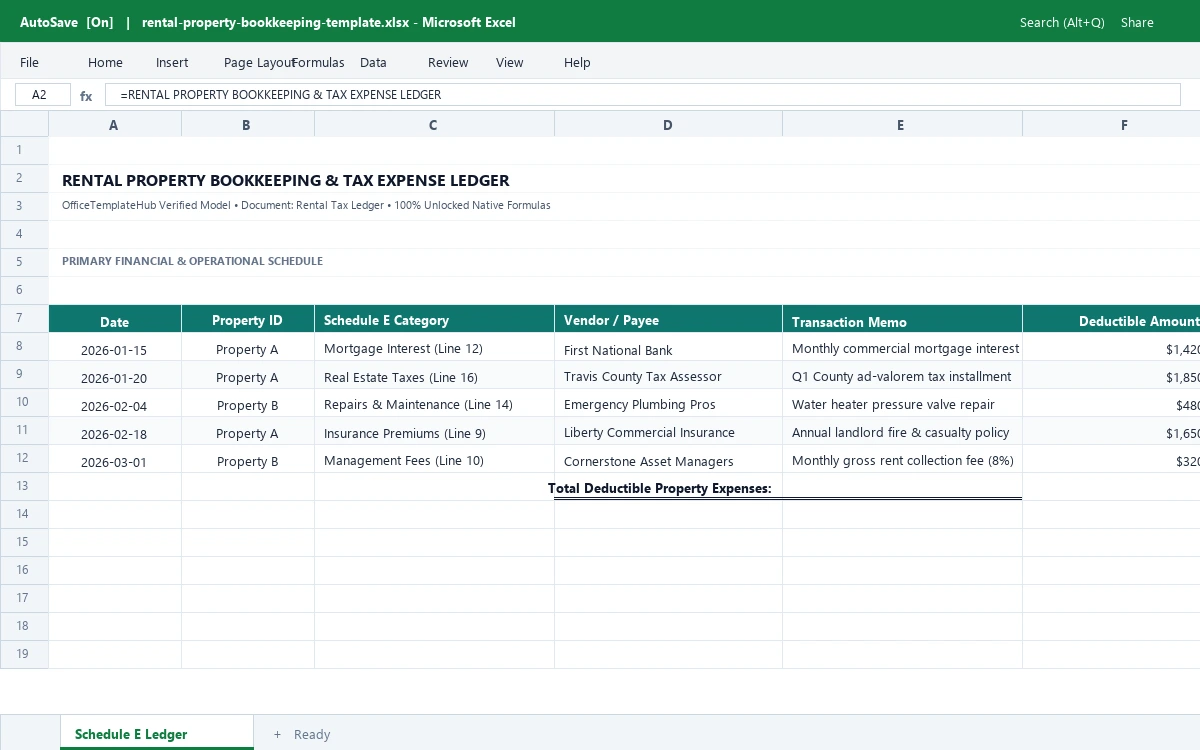
Task: Select Management Fees (Line 10) cell
Action: coord(434,461)
